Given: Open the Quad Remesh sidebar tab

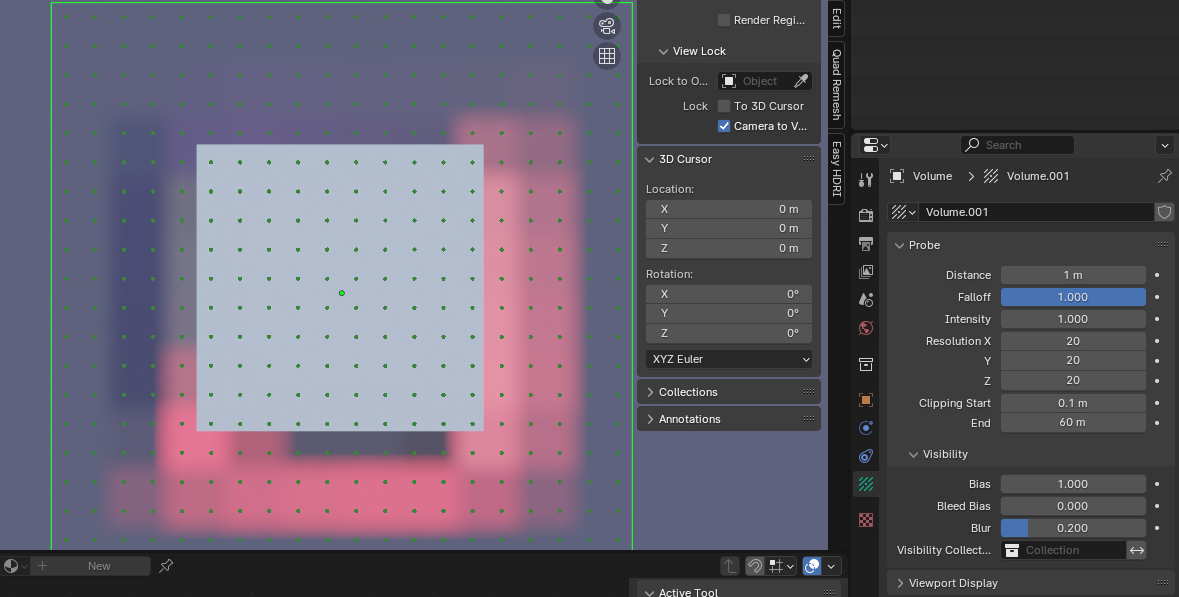Looking at the screenshot, I should pyautogui.click(x=836, y=84).
